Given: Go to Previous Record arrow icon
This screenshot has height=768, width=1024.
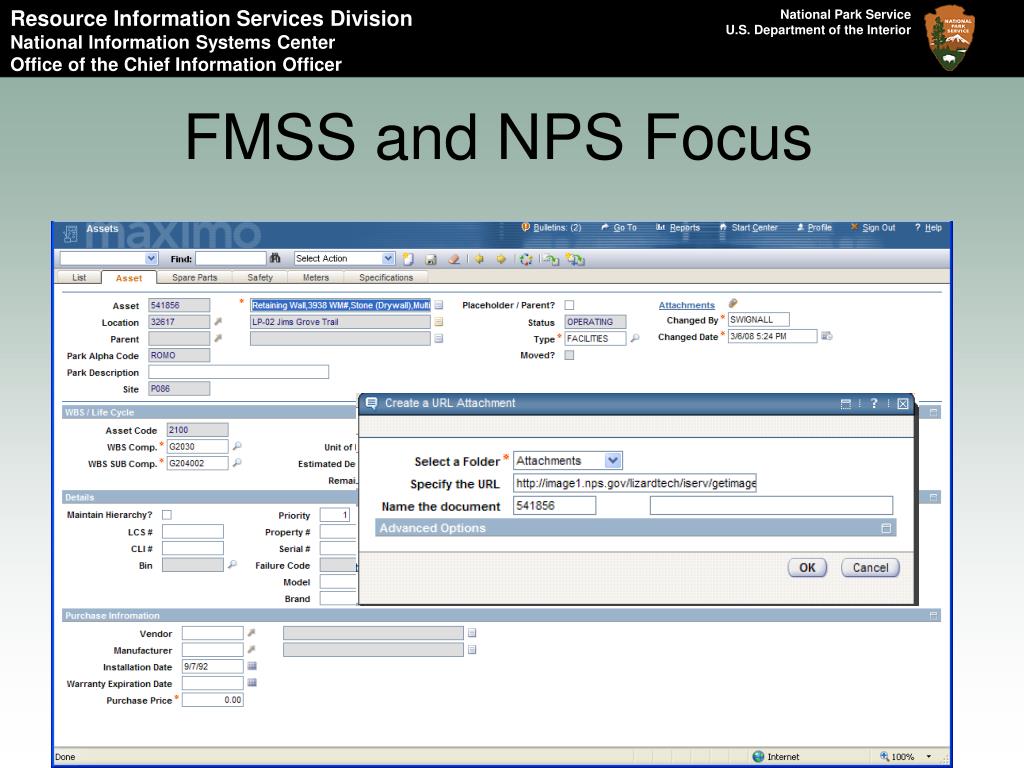Looking at the screenshot, I should tap(479, 259).
